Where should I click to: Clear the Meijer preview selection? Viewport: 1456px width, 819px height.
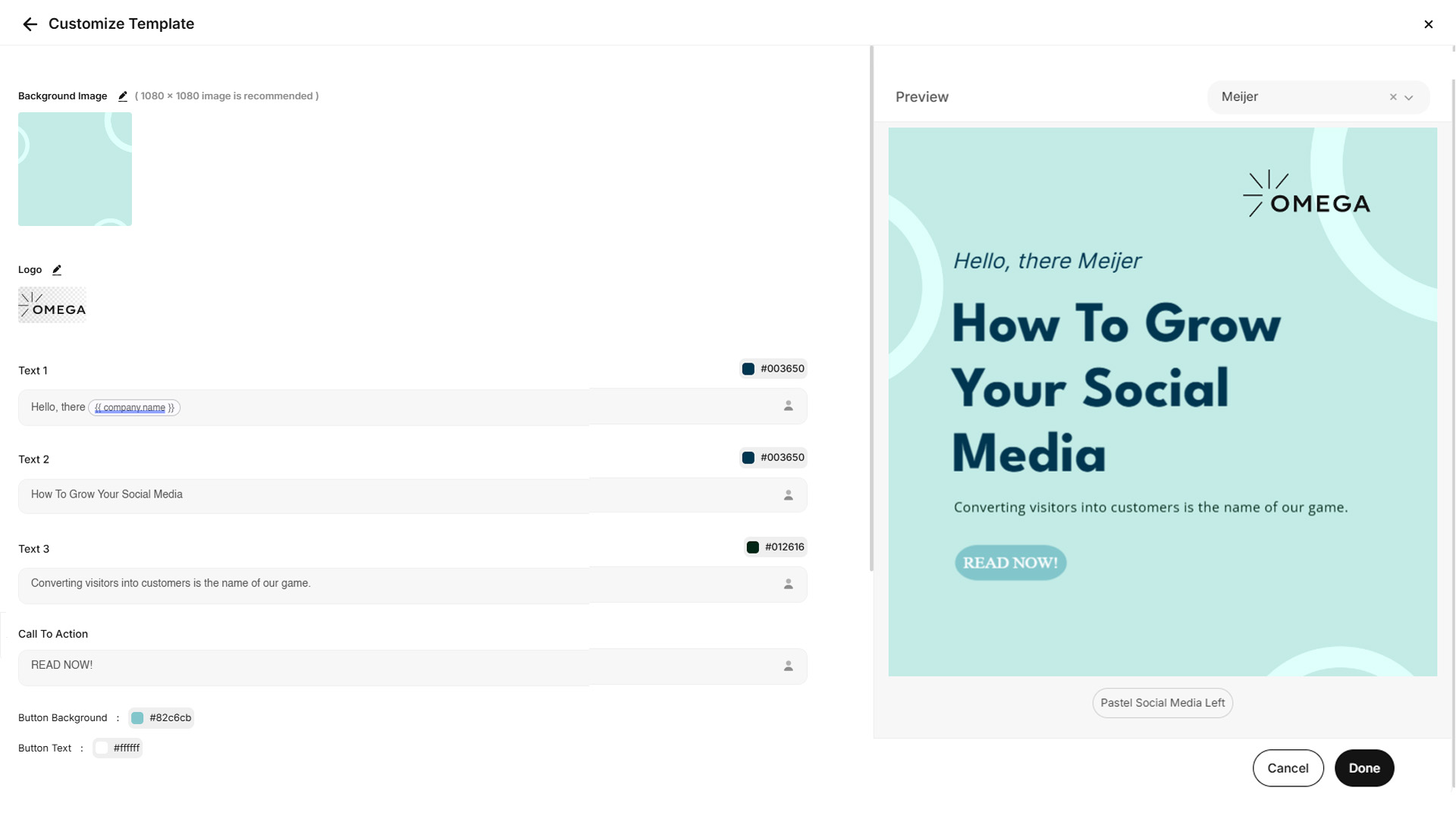(x=1392, y=97)
